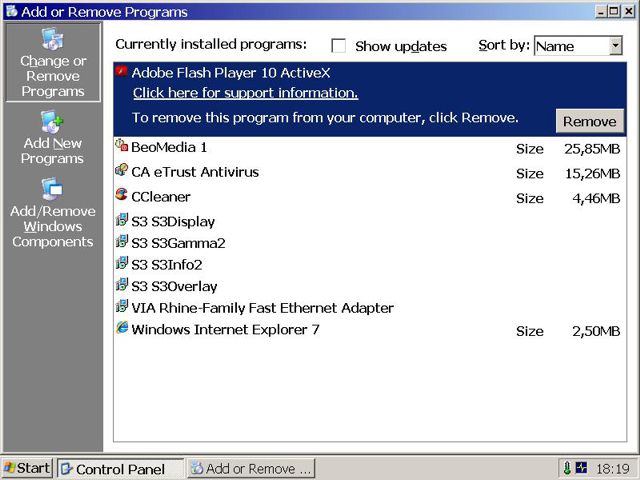Select S3 S3Display entry
The image size is (640, 480).
click(370, 222)
